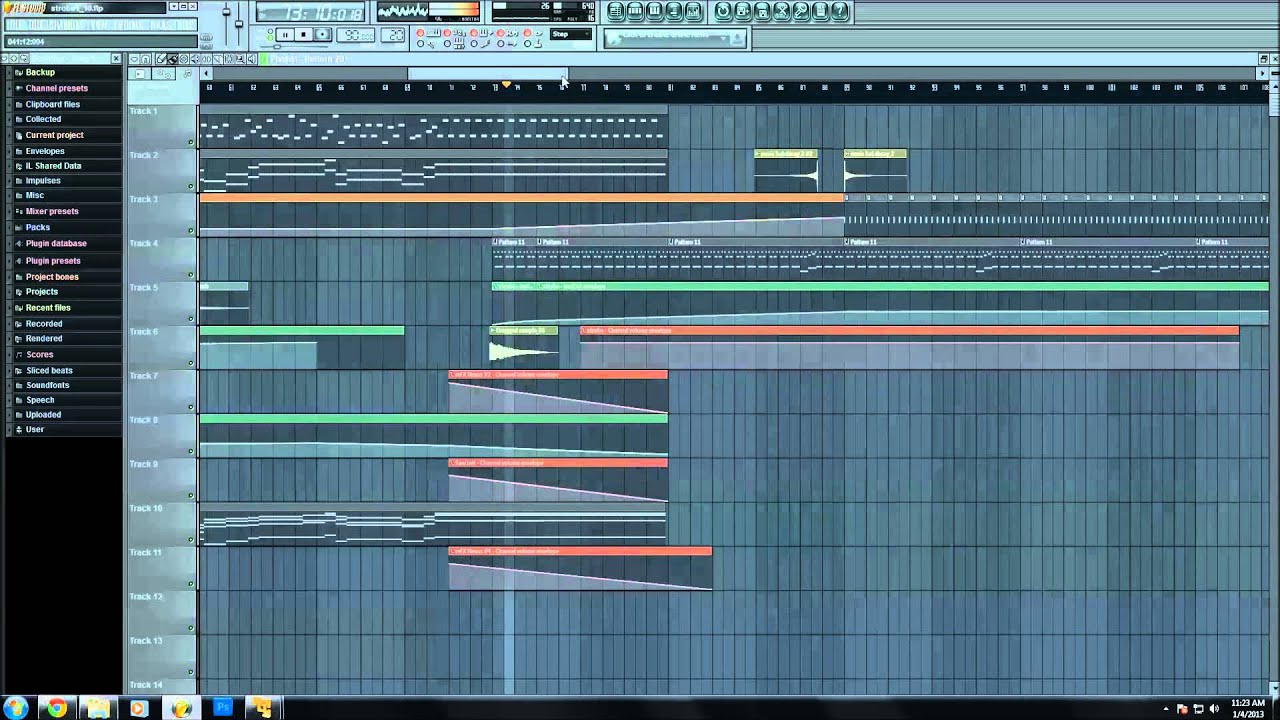Adjust the main volume slider
1280x720 pixels.
pyautogui.click(x=226, y=12)
